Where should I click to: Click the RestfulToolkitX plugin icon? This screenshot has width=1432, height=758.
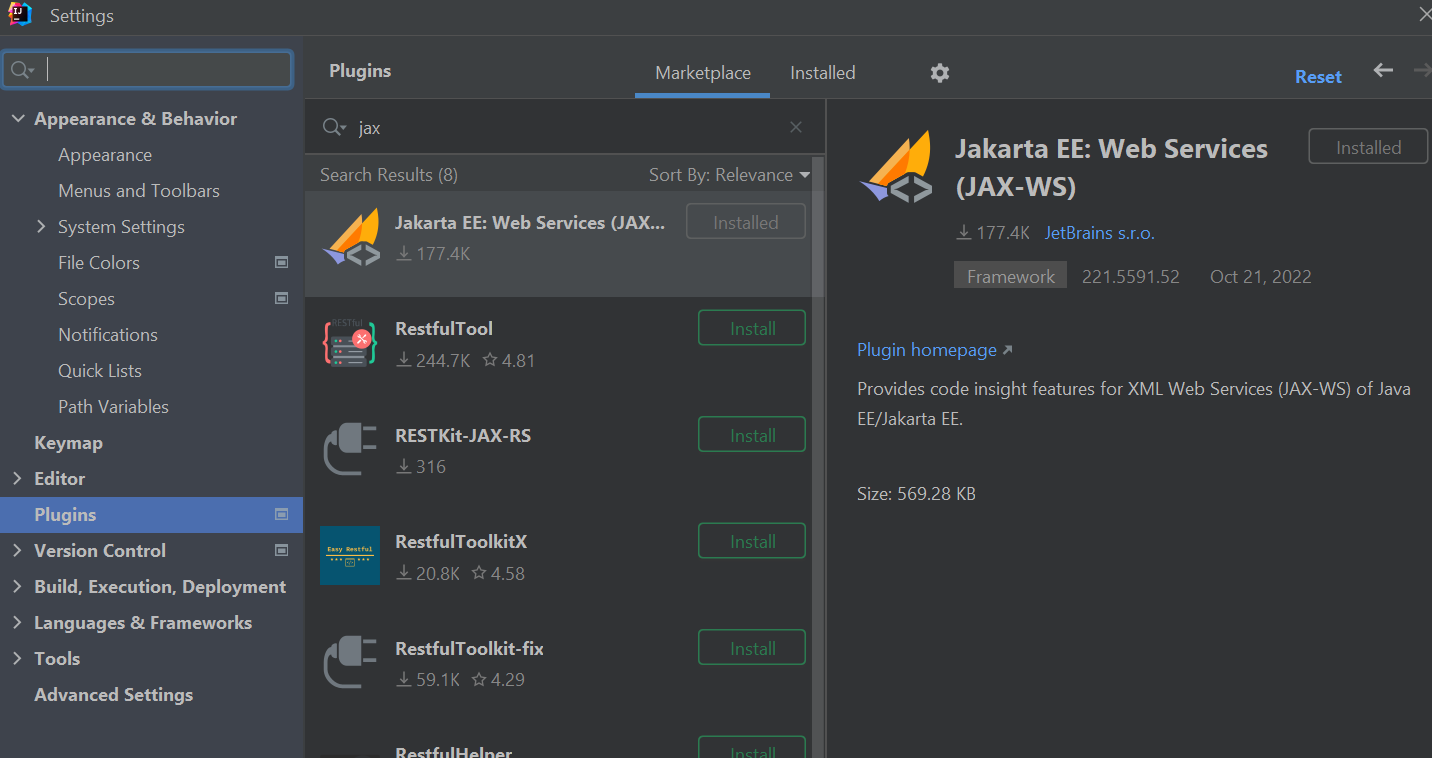(350, 555)
